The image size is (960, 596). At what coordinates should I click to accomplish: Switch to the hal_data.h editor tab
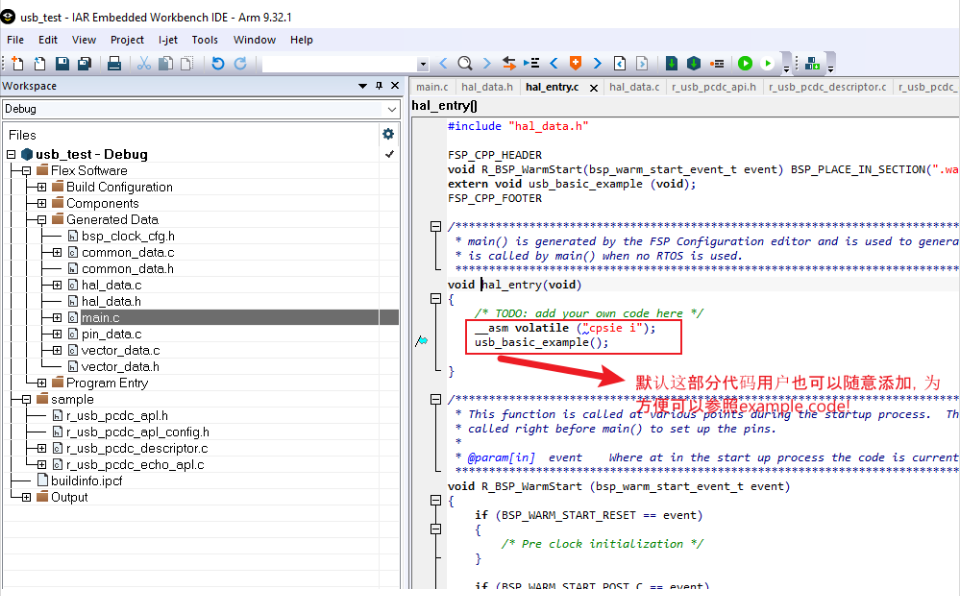487,87
